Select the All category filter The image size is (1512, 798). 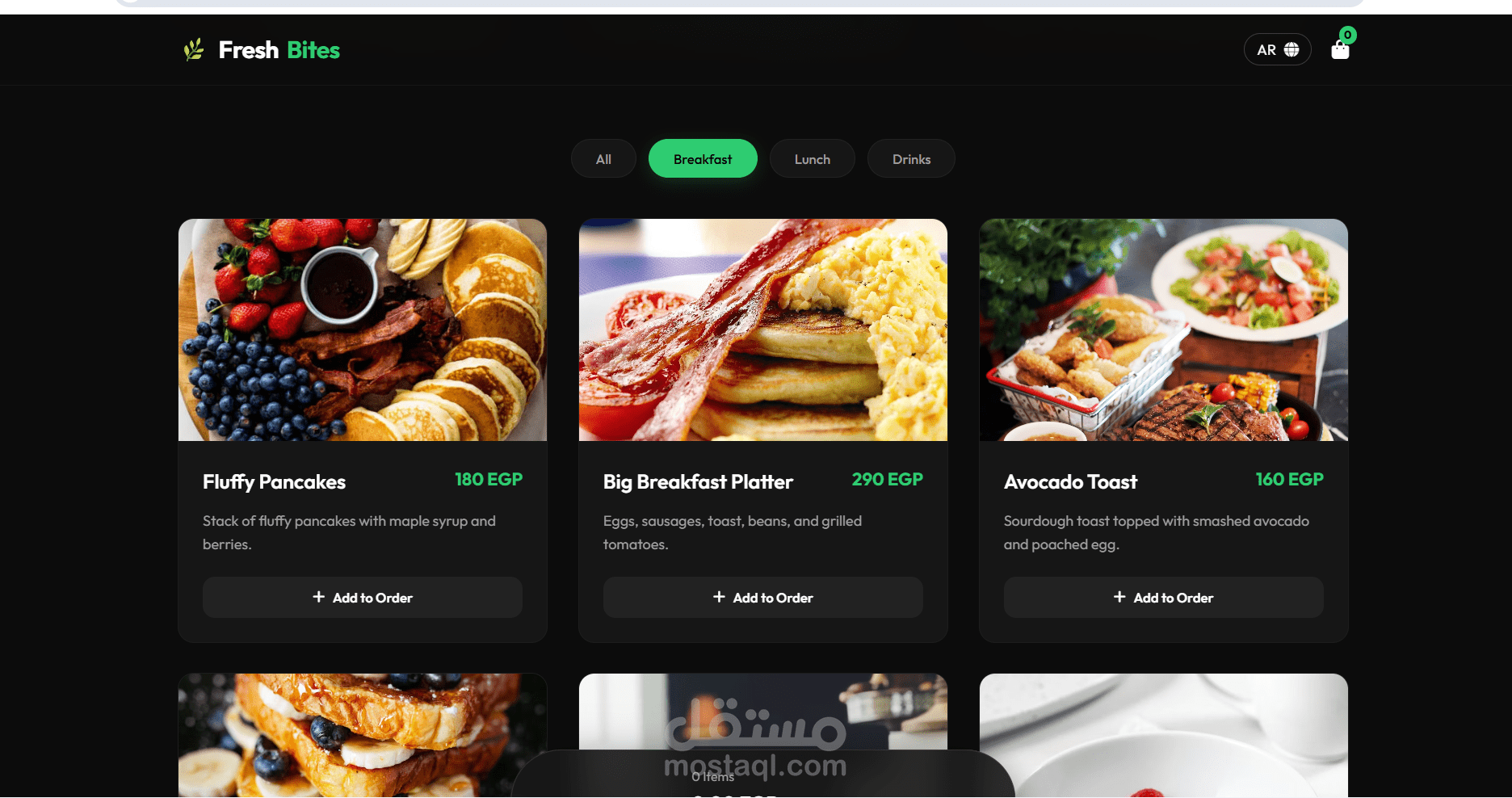(x=603, y=159)
